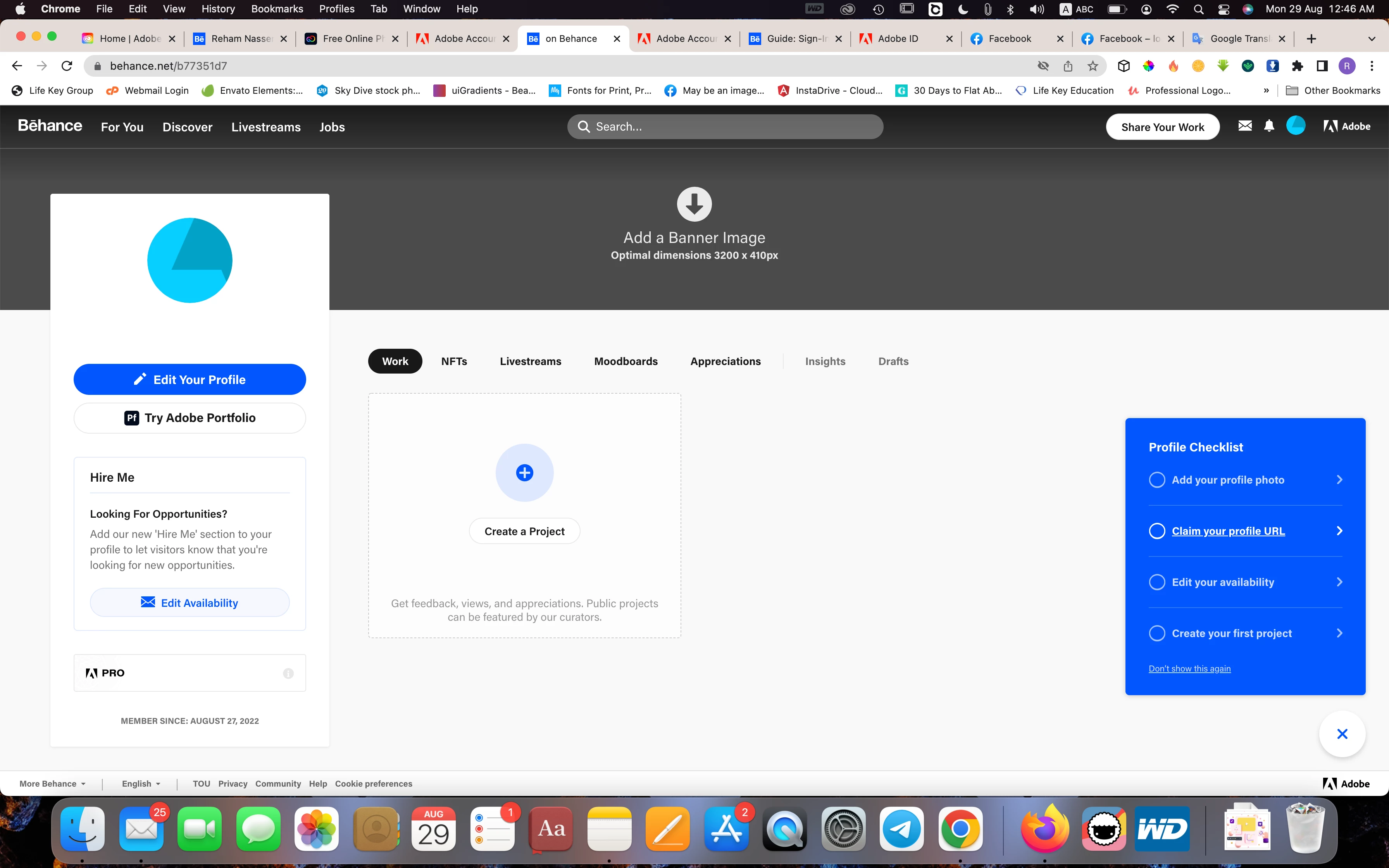The image size is (1389, 868).
Task: Toggle the 'Edit your availability' checklist circle
Action: click(x=1157, y=582)
